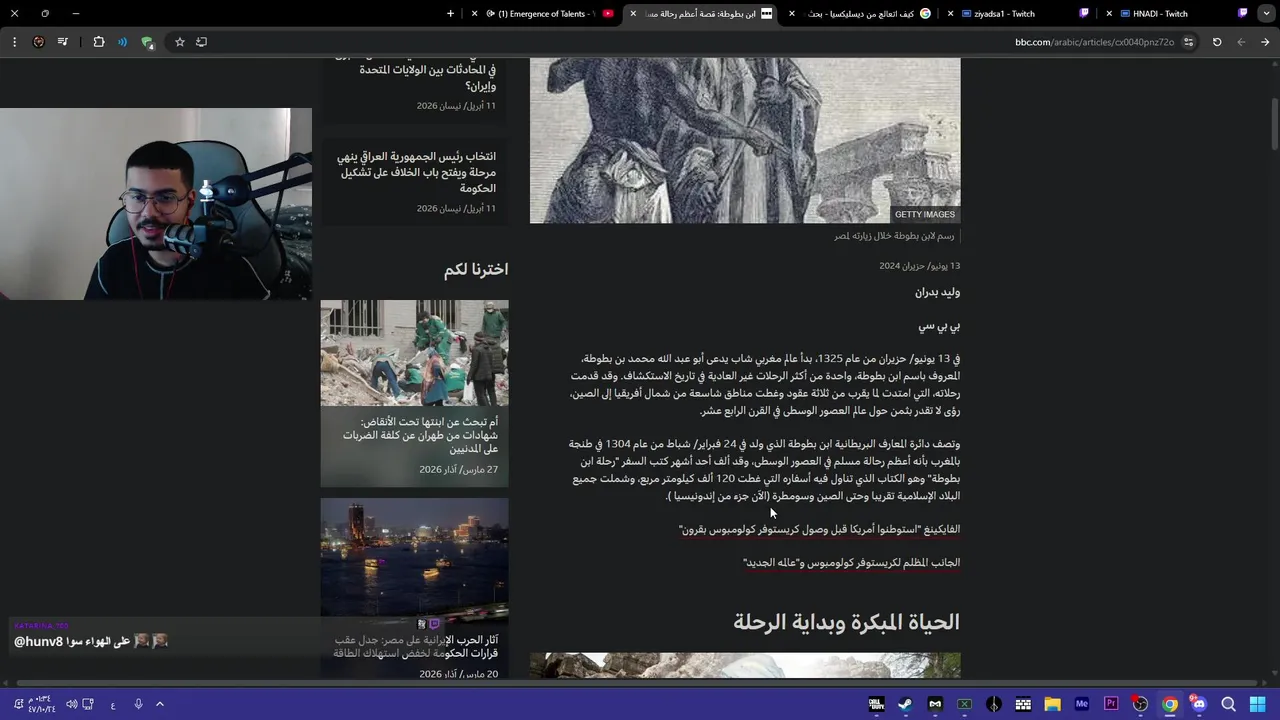Open Adobe Media Encoder from taskbar
Image resolution: width=1280 pixels, height=720 pixels.
click(1082, 704)
